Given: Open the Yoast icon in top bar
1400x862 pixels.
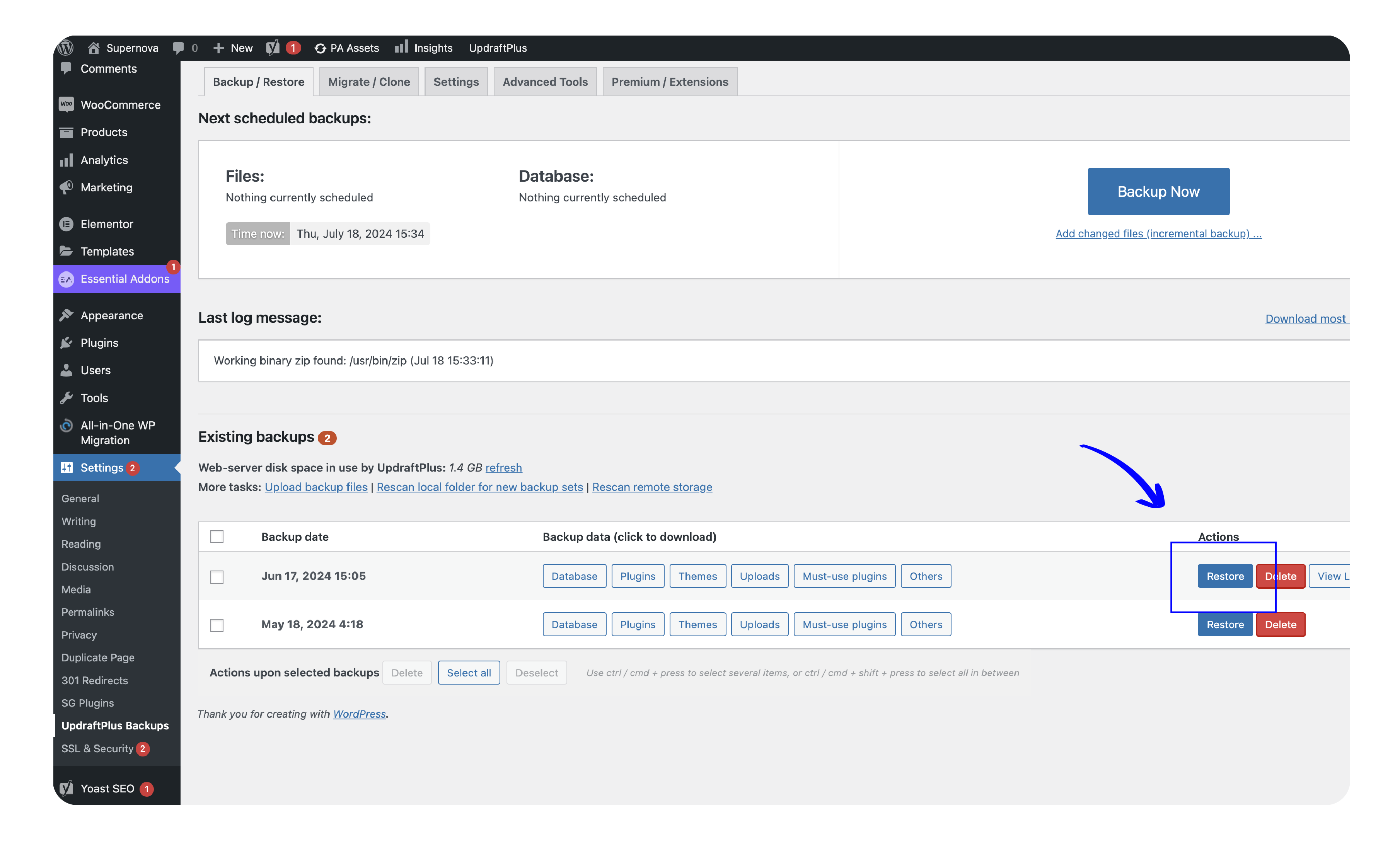Looking at the screenshot, I should [273, 48].
